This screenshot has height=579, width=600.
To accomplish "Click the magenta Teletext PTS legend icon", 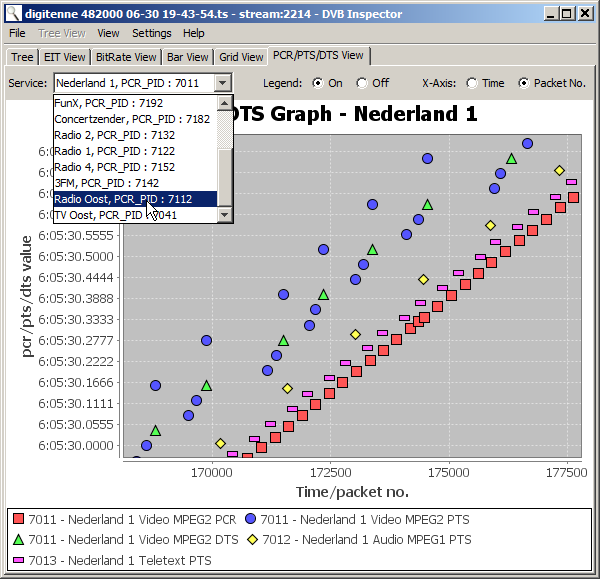I will (x=17, y=561).
